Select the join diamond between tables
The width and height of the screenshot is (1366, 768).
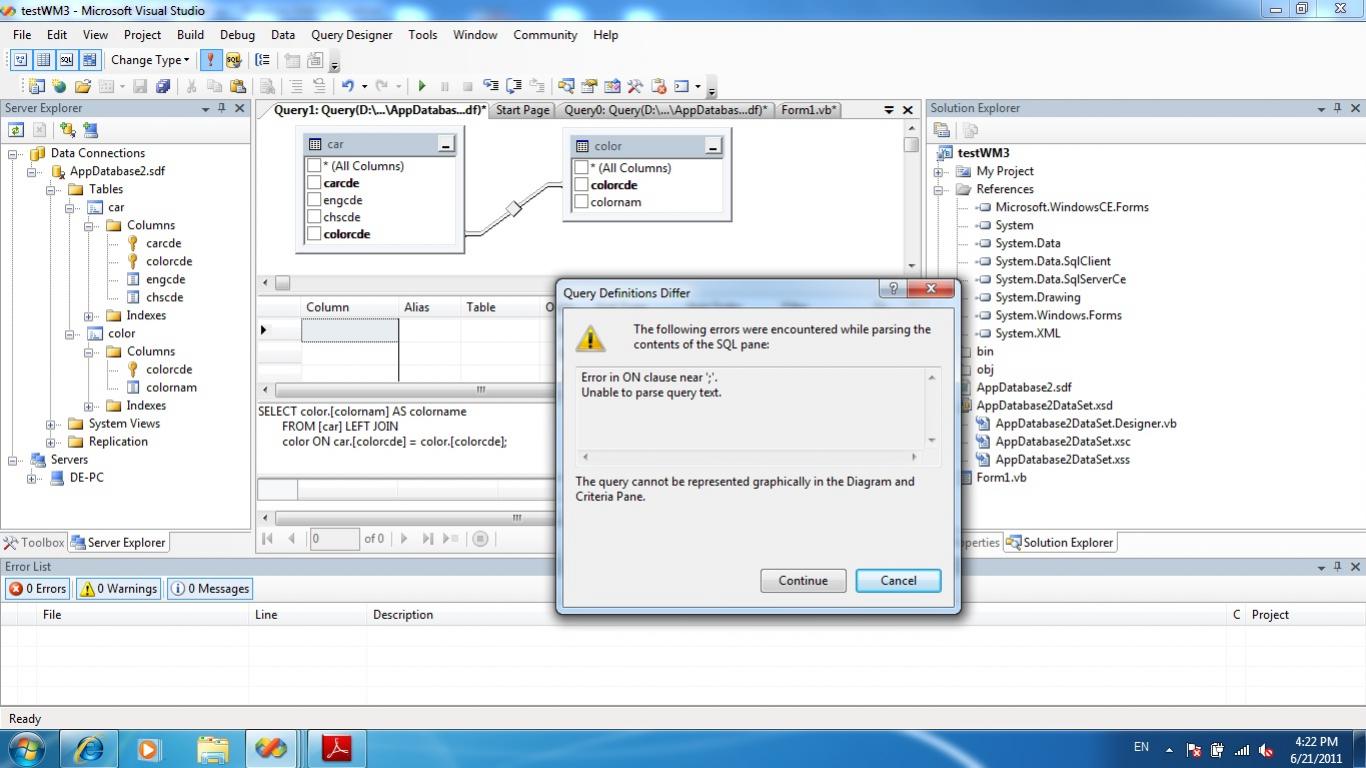click(513, 209)
